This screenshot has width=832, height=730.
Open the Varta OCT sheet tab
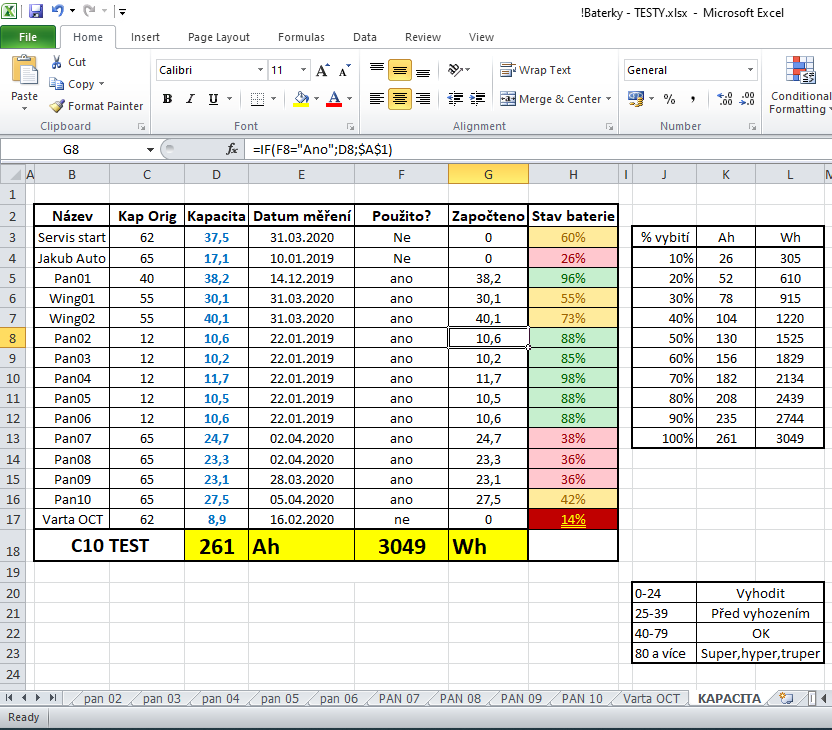(651, 699)
